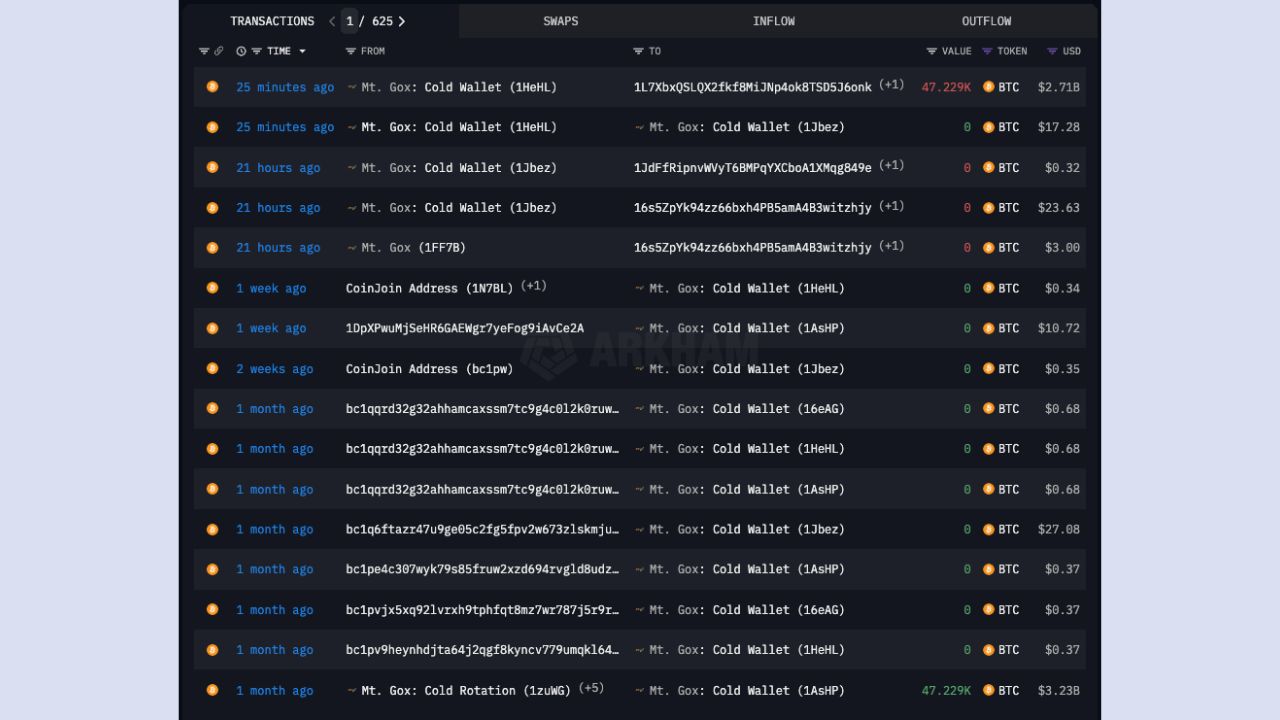Open CoinJoin Address (bc1pw) sender
The width and height of the screenshot is (1280, 720).
pos(429,369)
